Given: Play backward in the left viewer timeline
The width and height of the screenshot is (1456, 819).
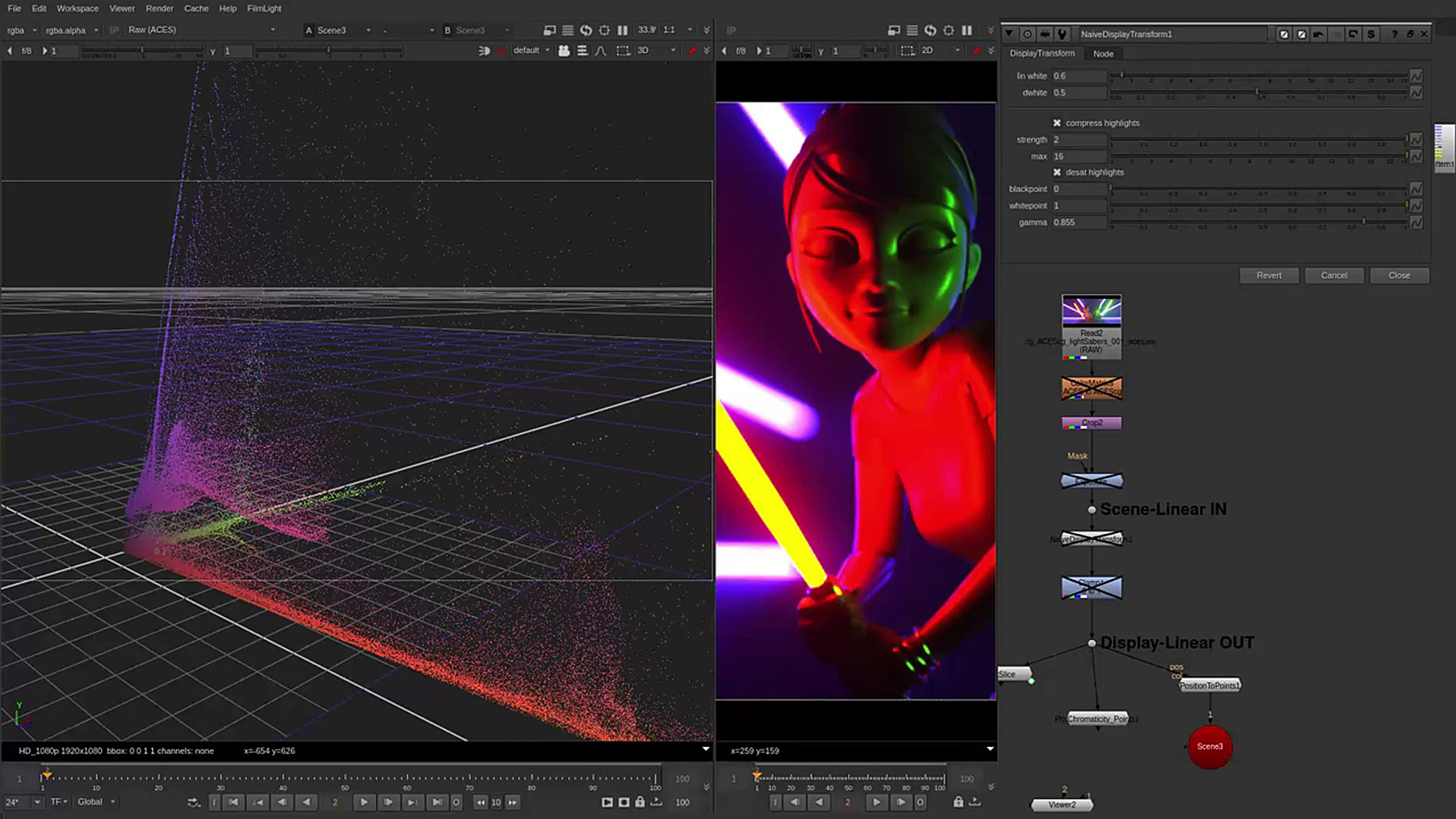Looking at the screenshot, I should tap(306, 802).
